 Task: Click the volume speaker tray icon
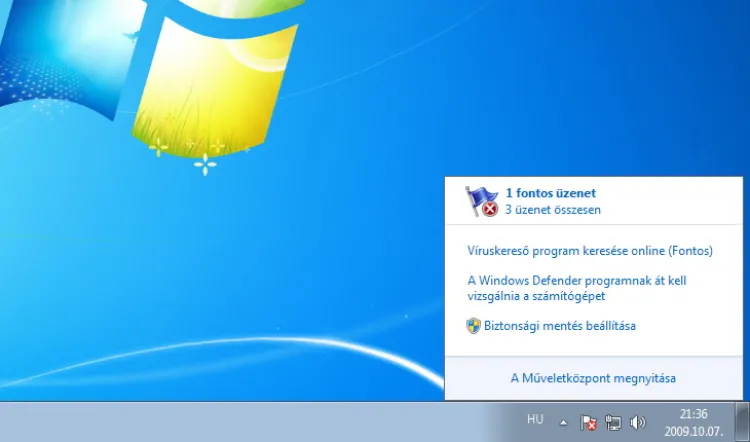pyautogui.click(x=638, y=422)
